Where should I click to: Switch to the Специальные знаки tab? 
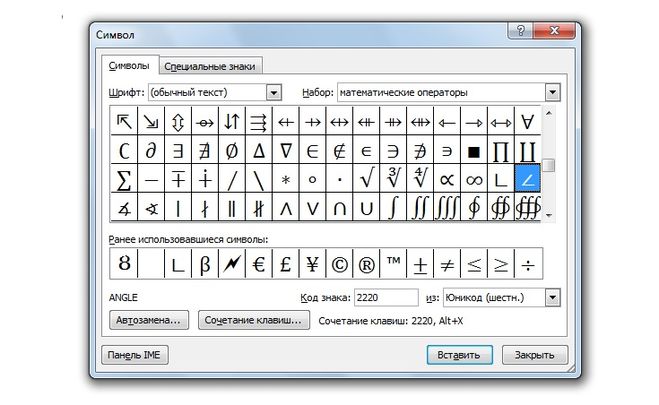click(209, 66)
